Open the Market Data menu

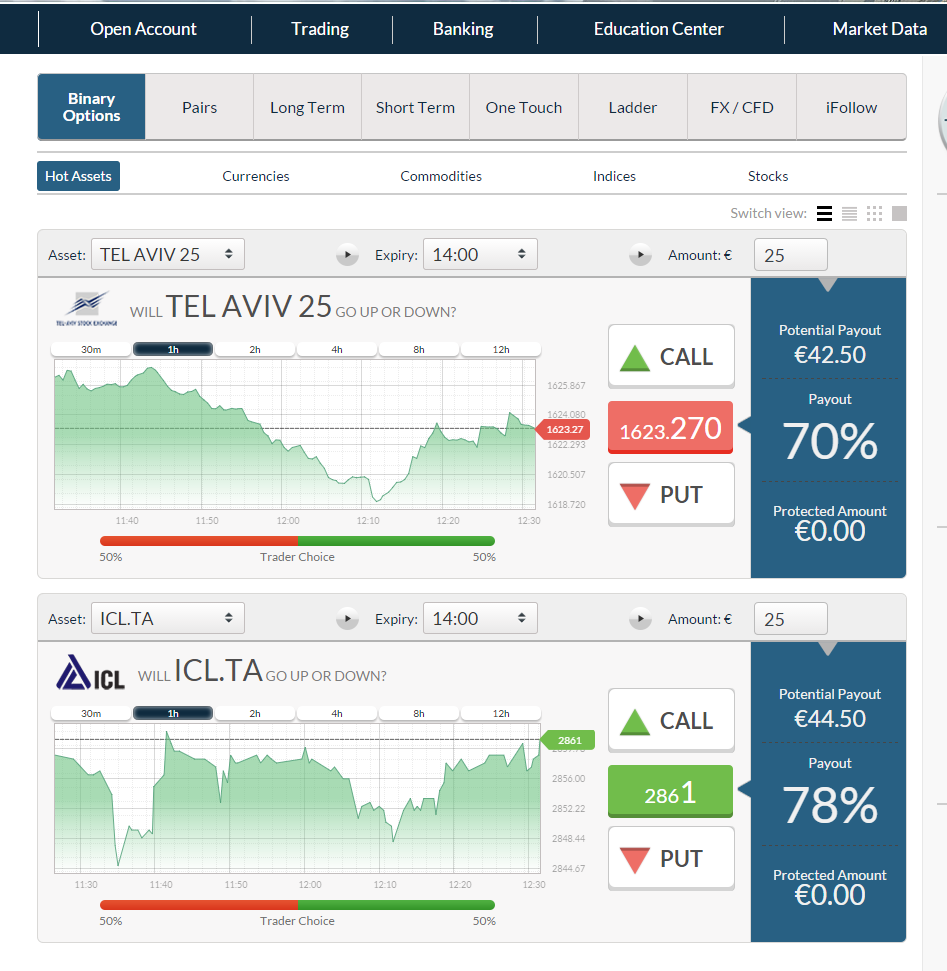pyautogui.click(x=879, y=29)
